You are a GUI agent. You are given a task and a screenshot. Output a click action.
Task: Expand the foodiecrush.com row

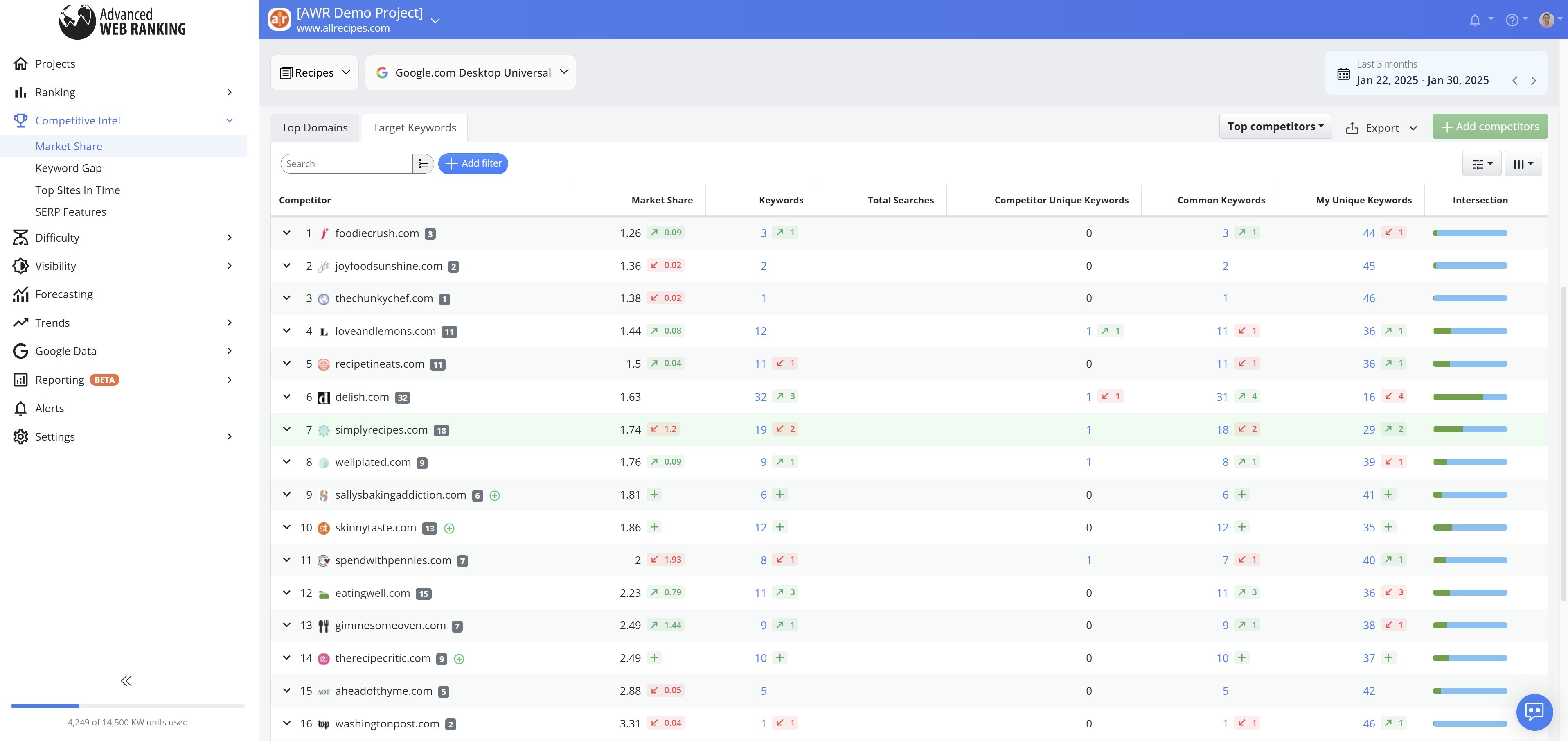tap(287, 233)
